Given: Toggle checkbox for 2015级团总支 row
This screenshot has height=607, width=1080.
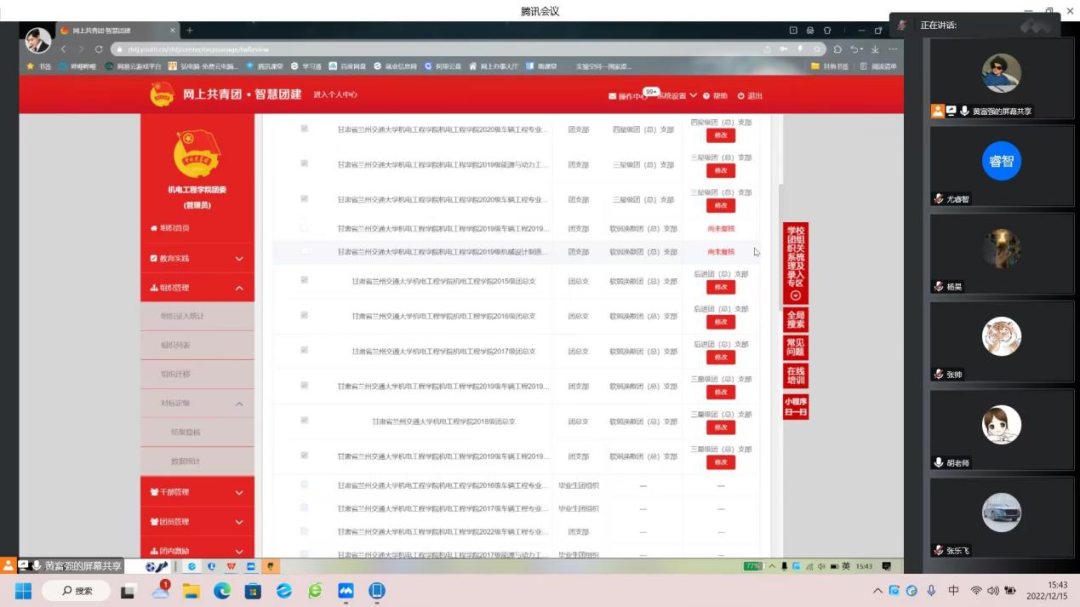Looking at the screenshot, I should (305, 281).
